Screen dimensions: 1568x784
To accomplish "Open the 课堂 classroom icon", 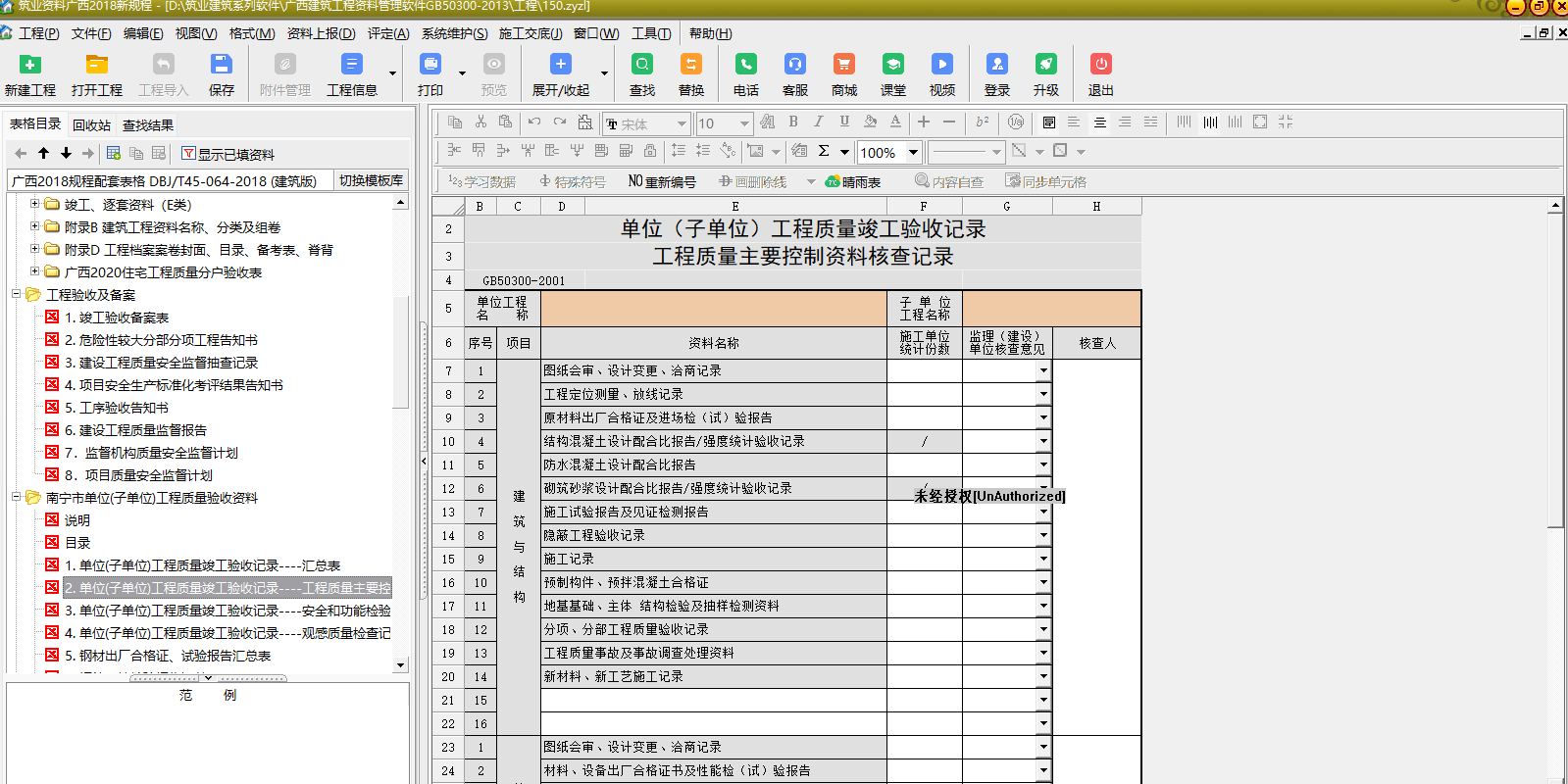I will click(x=893, y=65).
